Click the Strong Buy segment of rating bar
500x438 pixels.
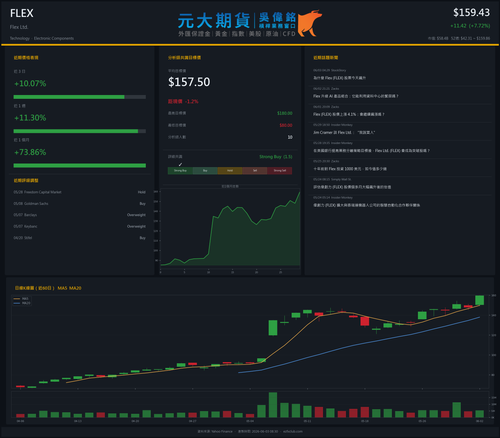(x=180, y=171)
